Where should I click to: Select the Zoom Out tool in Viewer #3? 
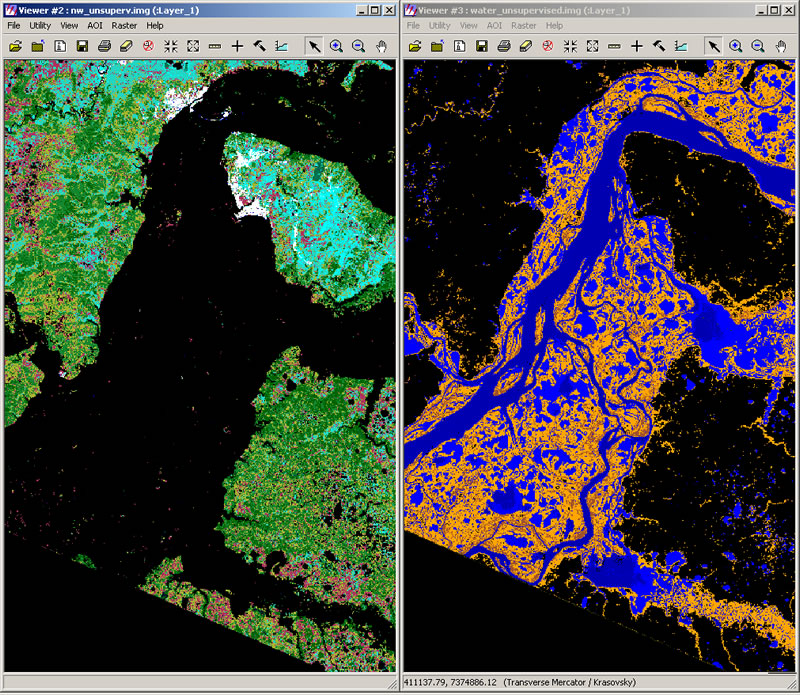(x=758, y=46)
